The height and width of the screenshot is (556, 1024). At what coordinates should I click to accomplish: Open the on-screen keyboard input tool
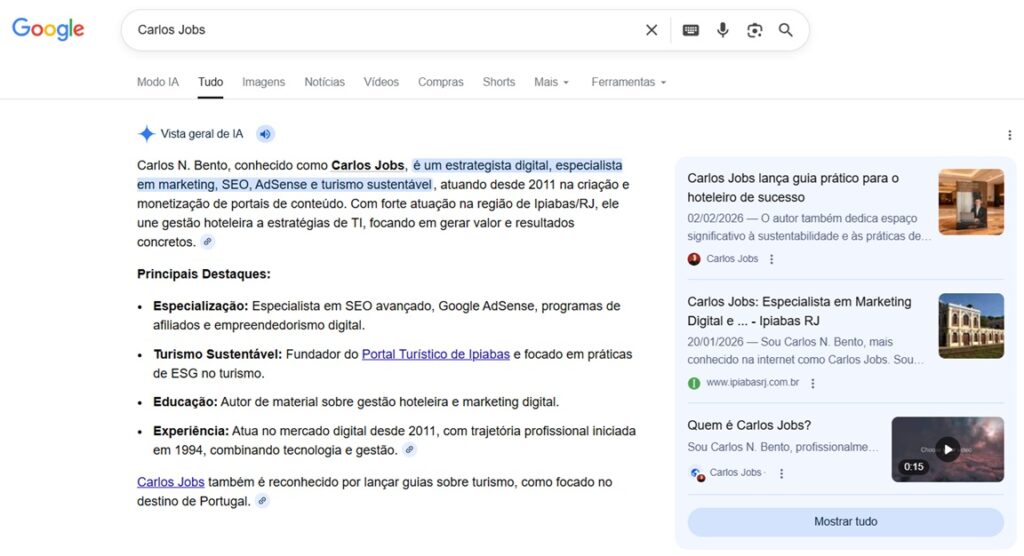[x=690, y=30]
